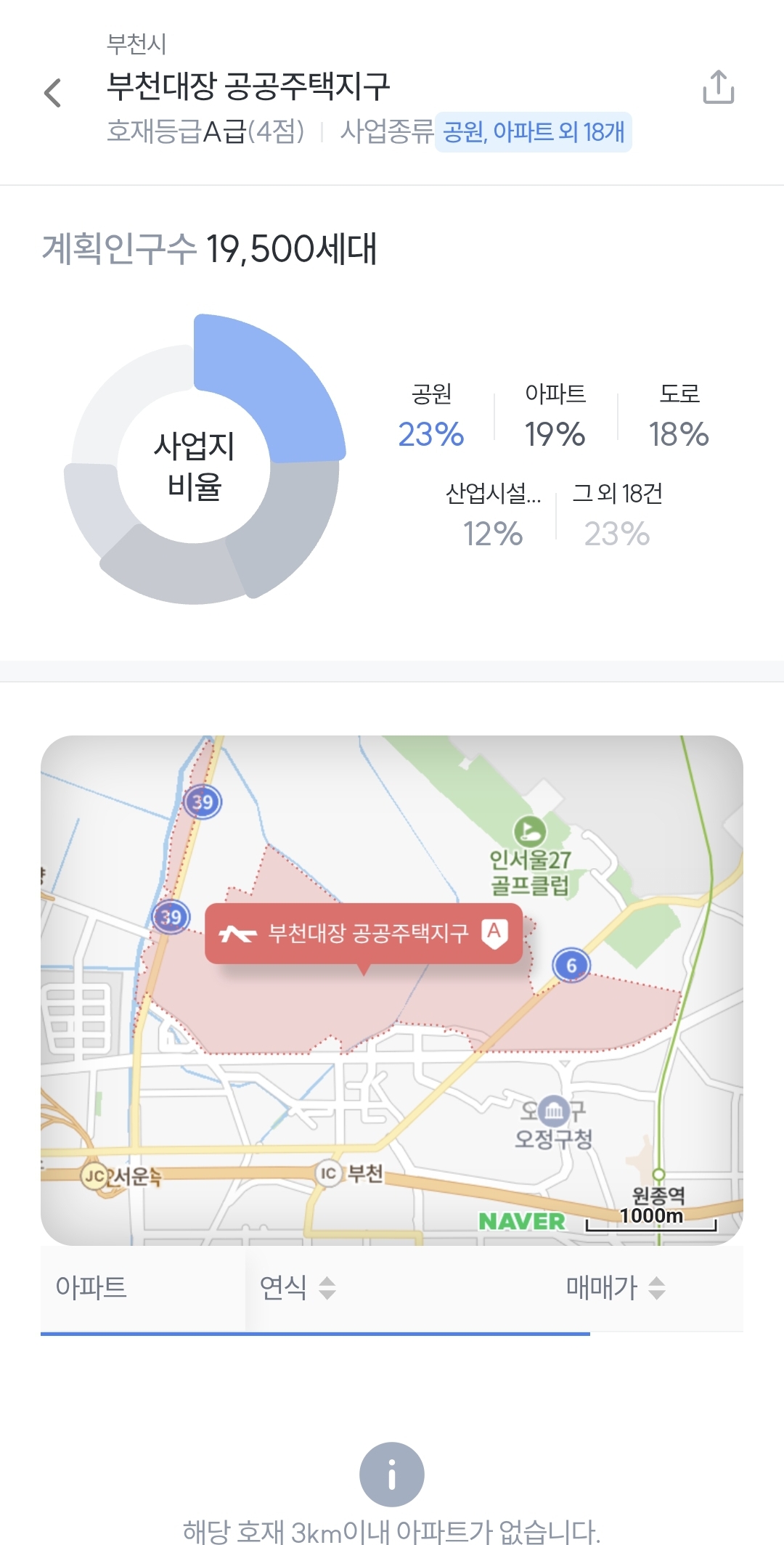Tap the A grade badge on map label

pos(494,932)
